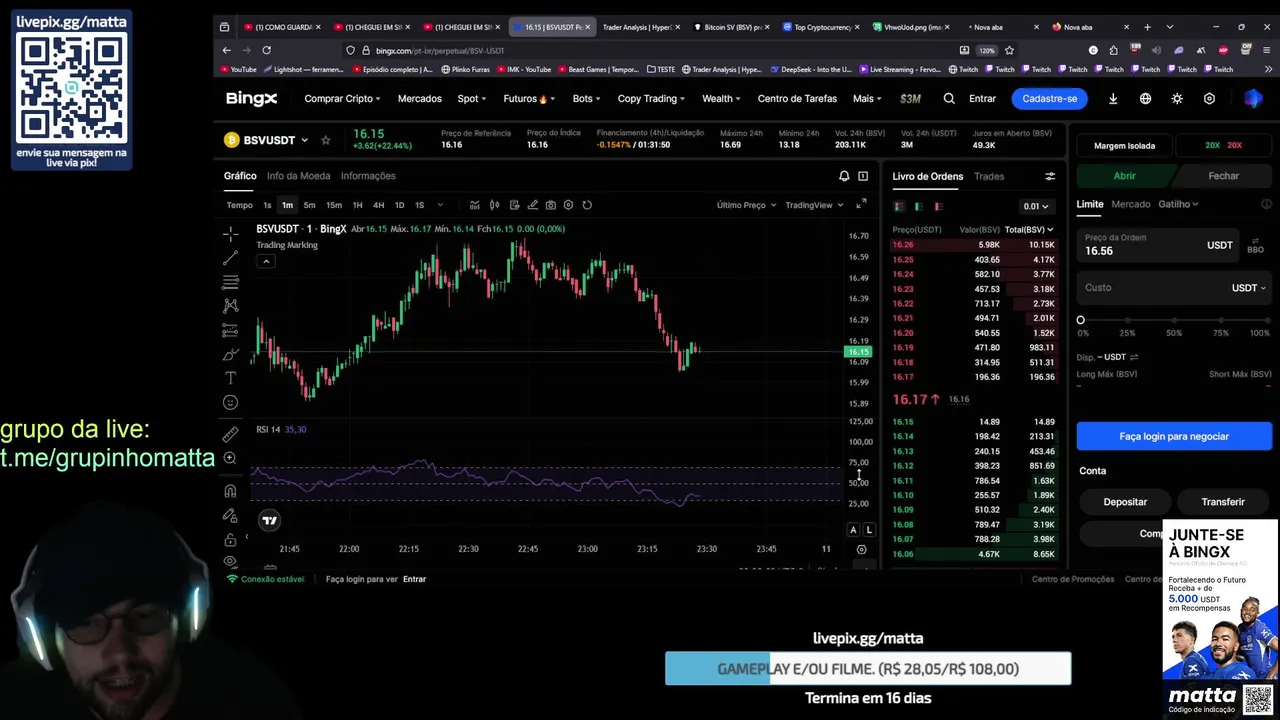The image size is (1280, 720).
Task: Expand chart to fullscreen
Action: pos(861,204)
